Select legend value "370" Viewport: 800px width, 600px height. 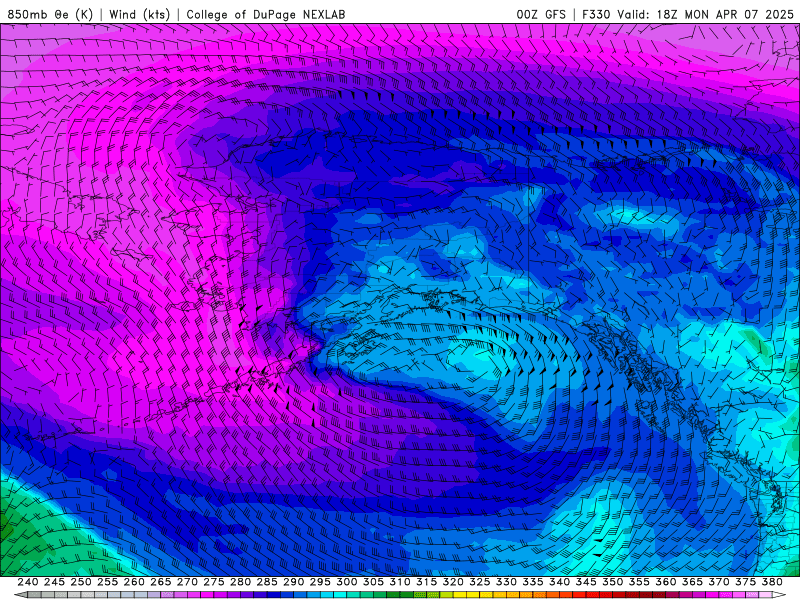point(719,582)
